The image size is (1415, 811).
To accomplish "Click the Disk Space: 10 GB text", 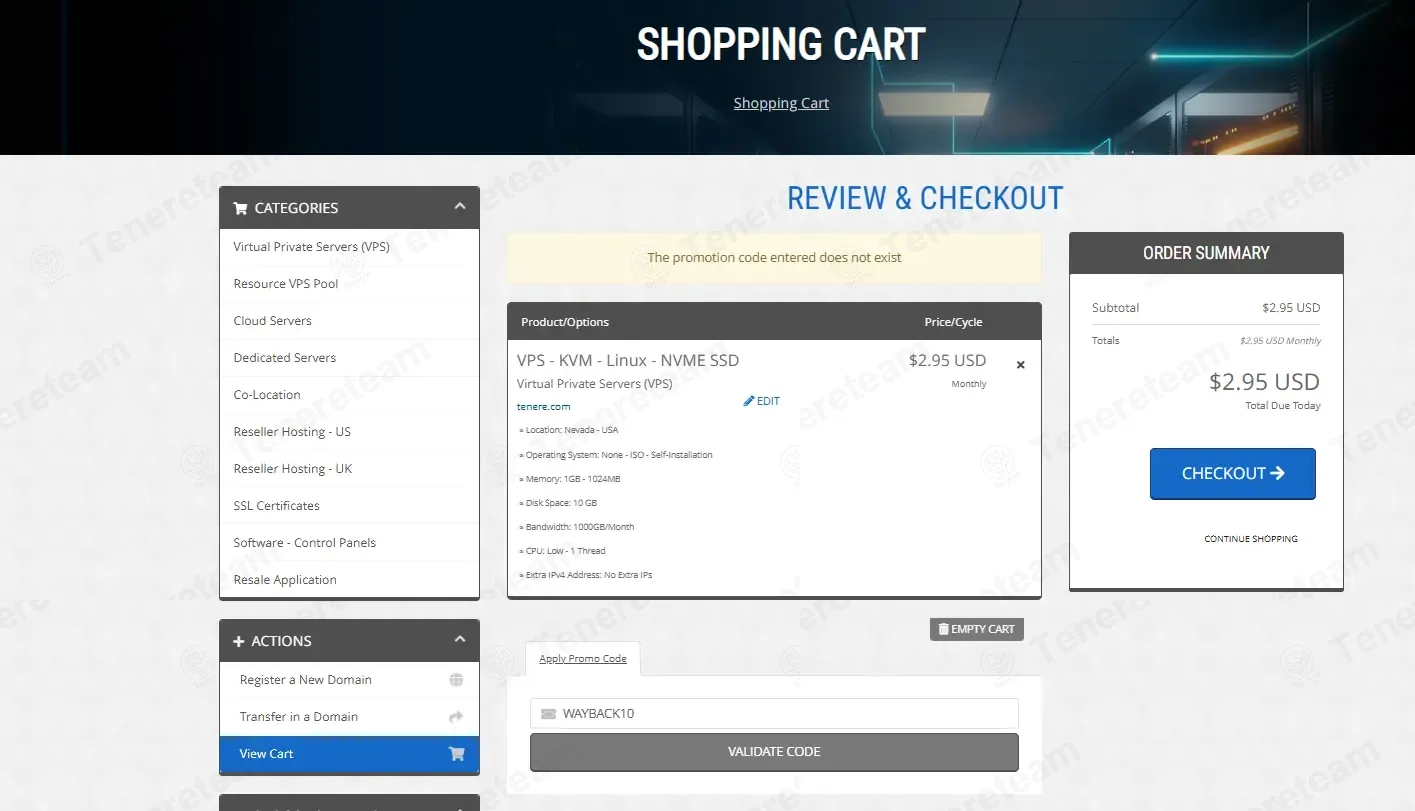I will pyautogui.click(x=558, y=503).
